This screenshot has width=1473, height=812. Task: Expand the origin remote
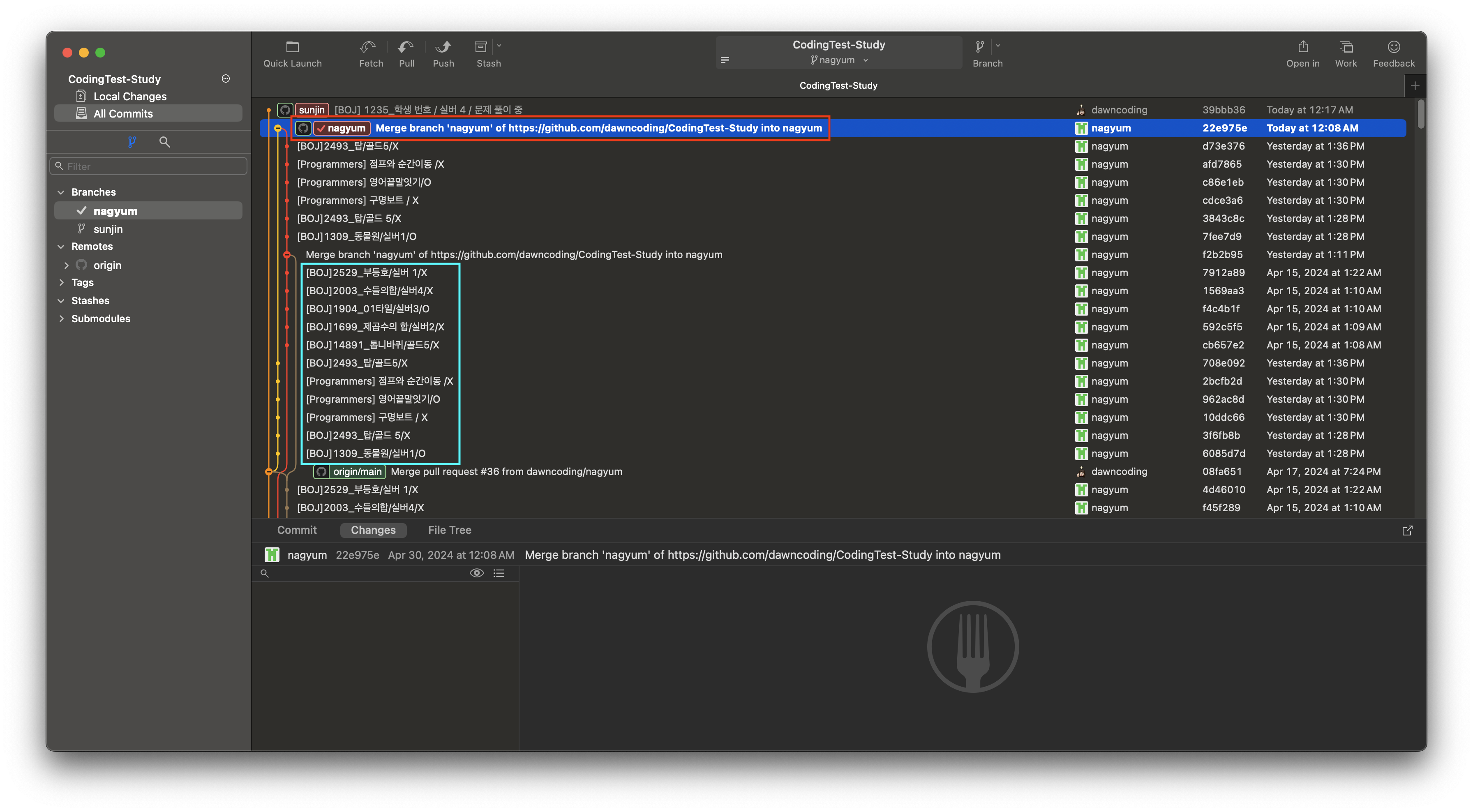(66, 265)
